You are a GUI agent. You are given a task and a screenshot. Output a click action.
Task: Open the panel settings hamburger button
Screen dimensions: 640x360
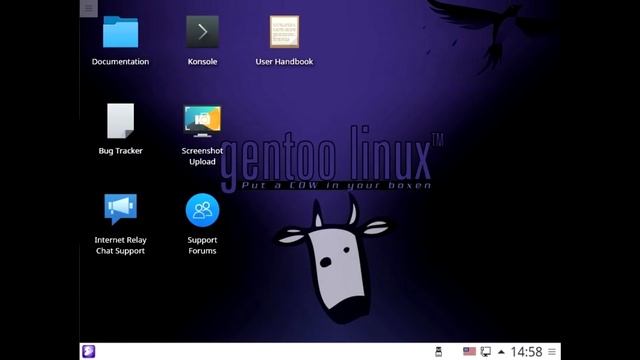click(x=552, y=351)
